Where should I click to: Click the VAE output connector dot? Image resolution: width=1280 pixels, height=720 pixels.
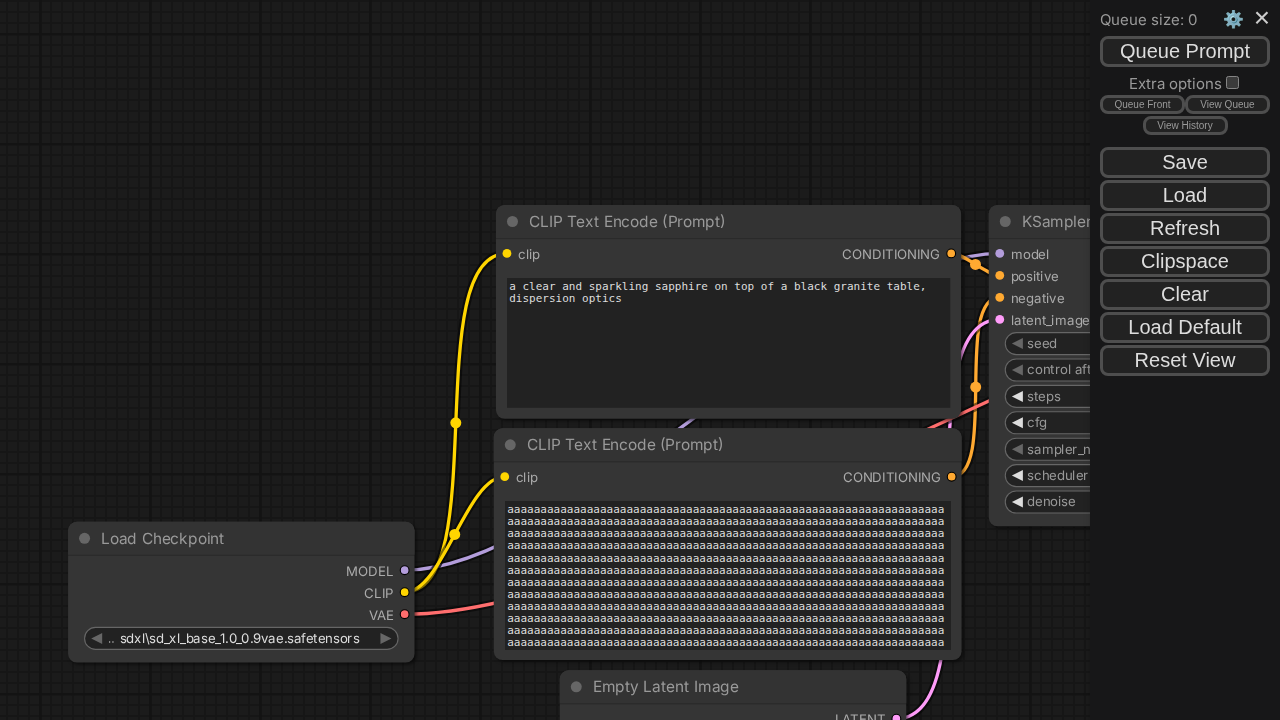click(x=404, y=615)
